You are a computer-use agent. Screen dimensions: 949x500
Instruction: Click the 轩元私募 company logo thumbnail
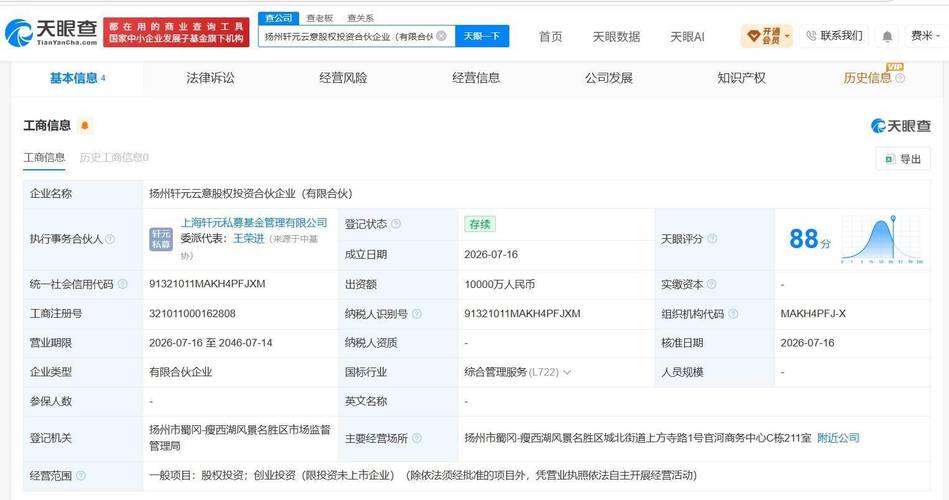(x=161, y=239)
